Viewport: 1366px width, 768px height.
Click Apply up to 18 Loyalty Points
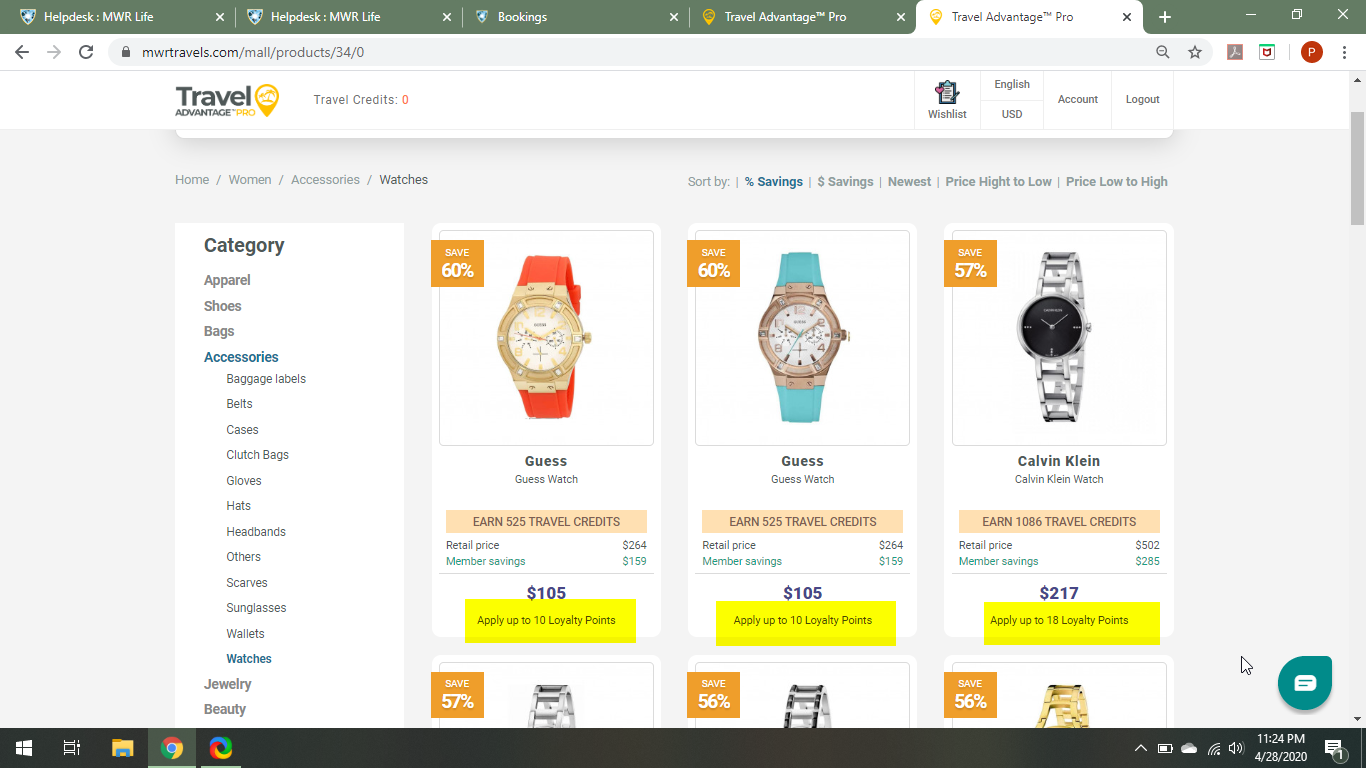1059,620
